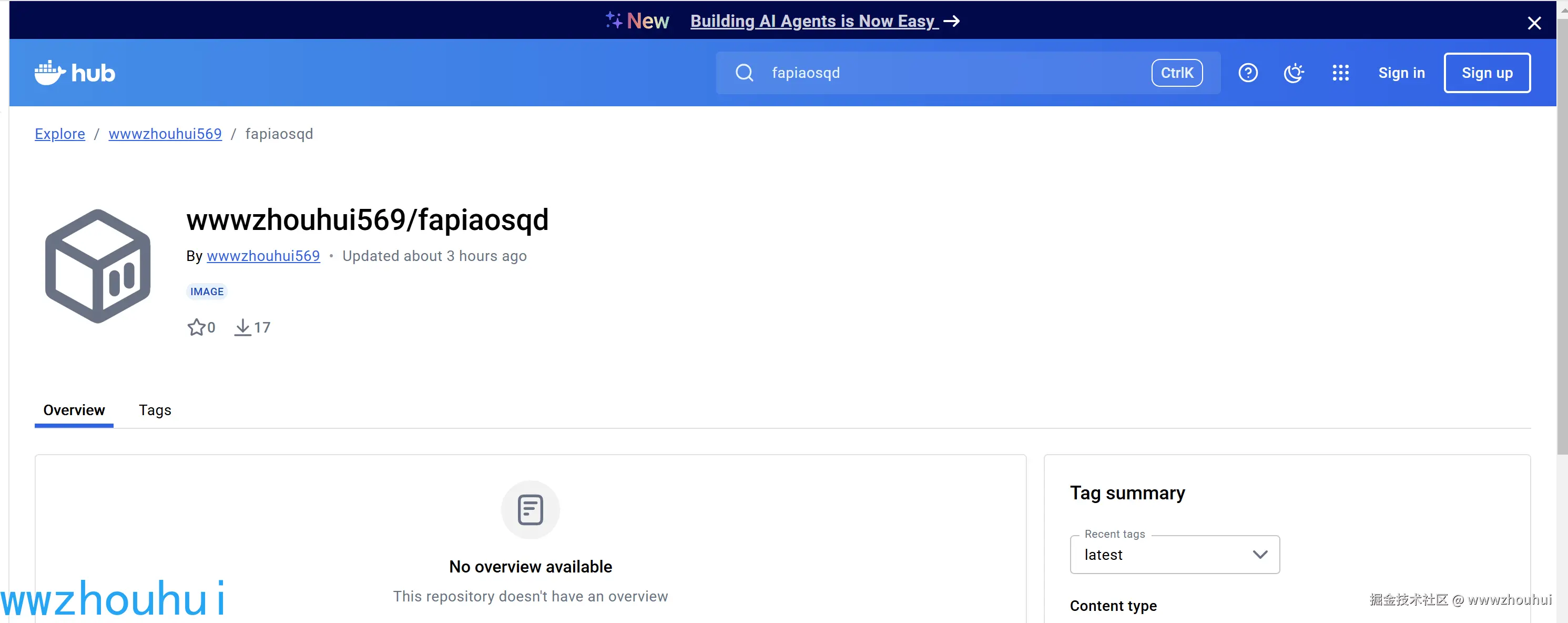This screenshot has width=1568, height=623.
Task: Click the no-overview document icon
Action: pos(530,510)
